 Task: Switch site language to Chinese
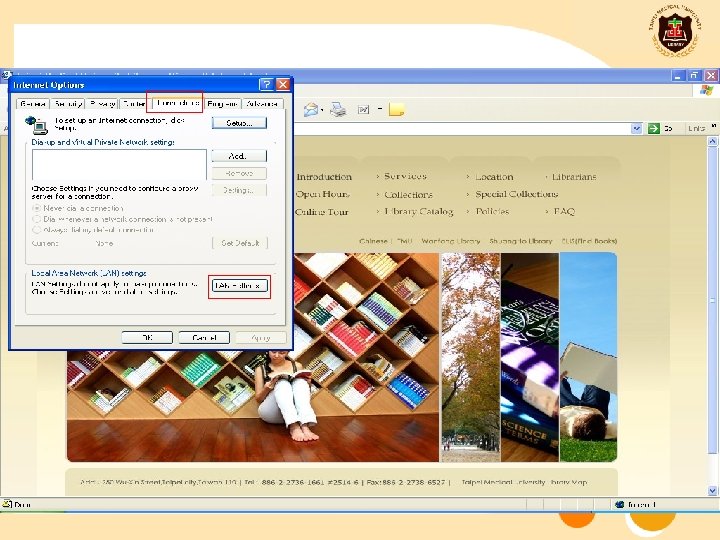[x=373, y=241]
